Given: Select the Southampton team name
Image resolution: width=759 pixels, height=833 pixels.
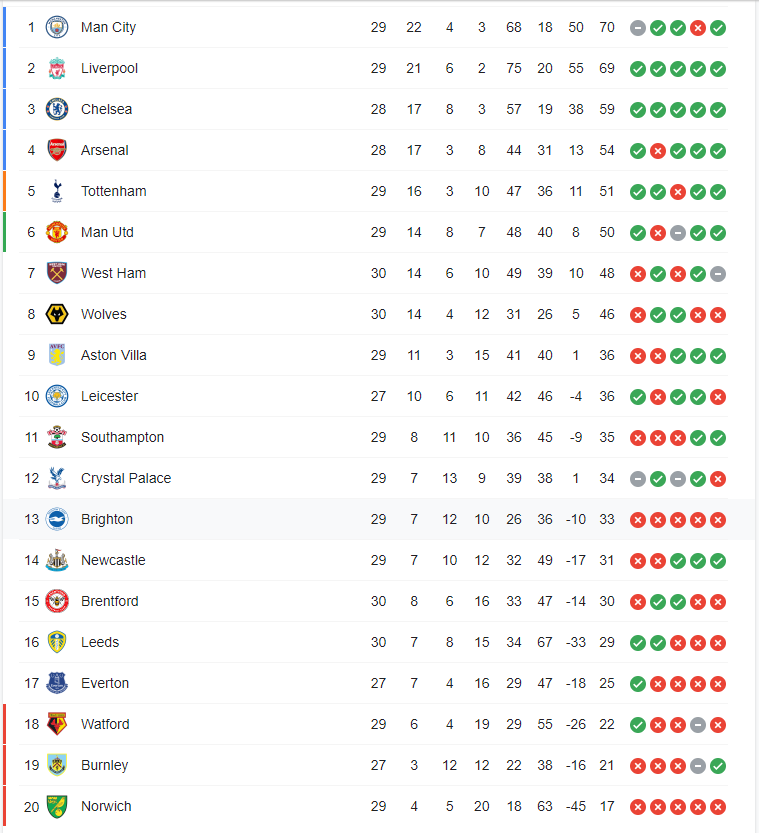Looking at the screenshot, I should [122, 437].
